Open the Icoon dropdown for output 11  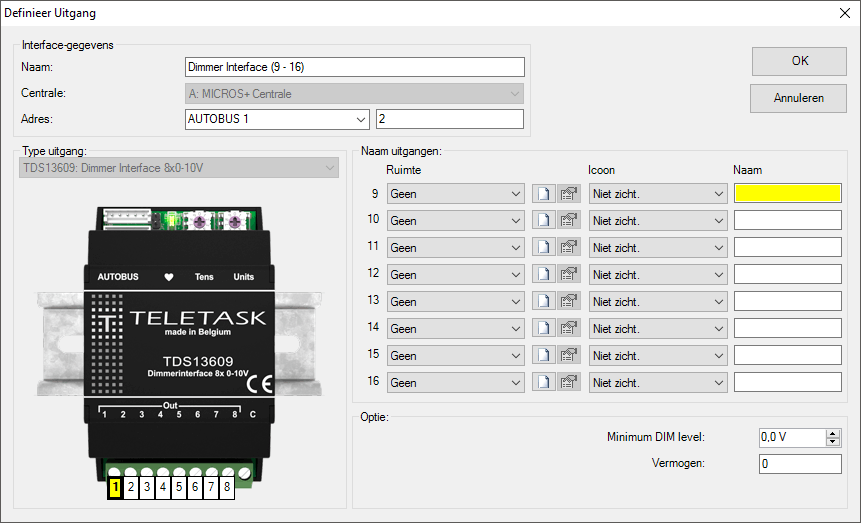coord(658,247)
